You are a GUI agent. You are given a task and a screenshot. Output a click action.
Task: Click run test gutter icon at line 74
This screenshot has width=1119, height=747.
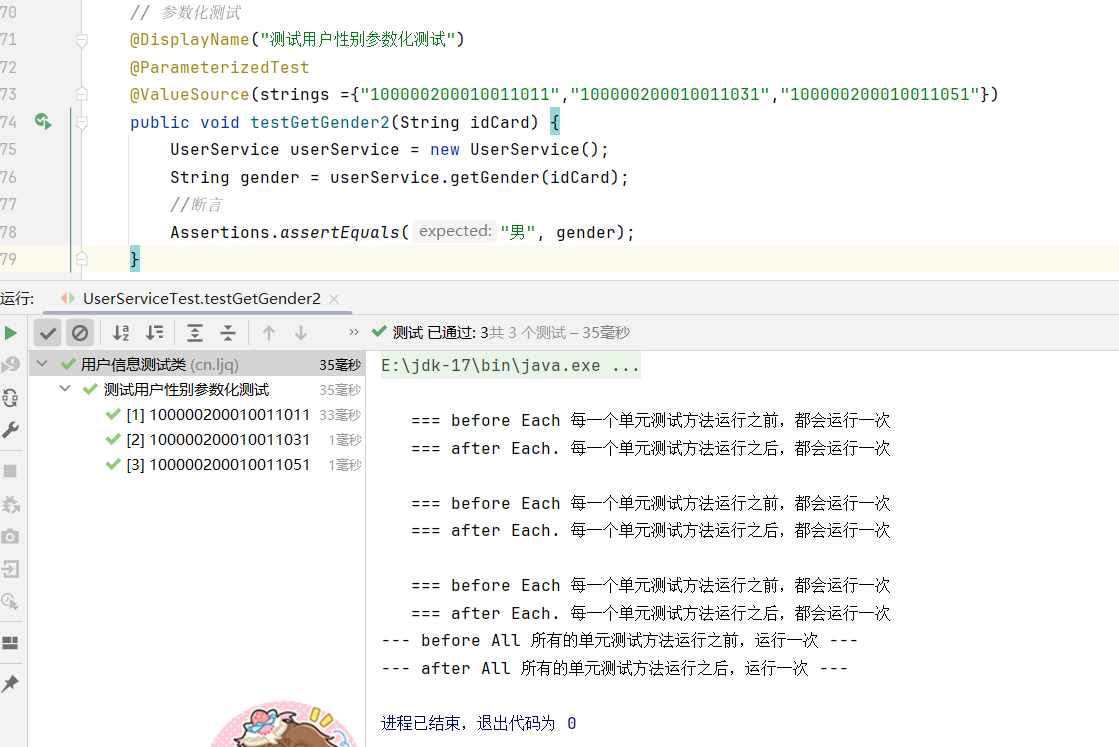click(x=43, y=122)
